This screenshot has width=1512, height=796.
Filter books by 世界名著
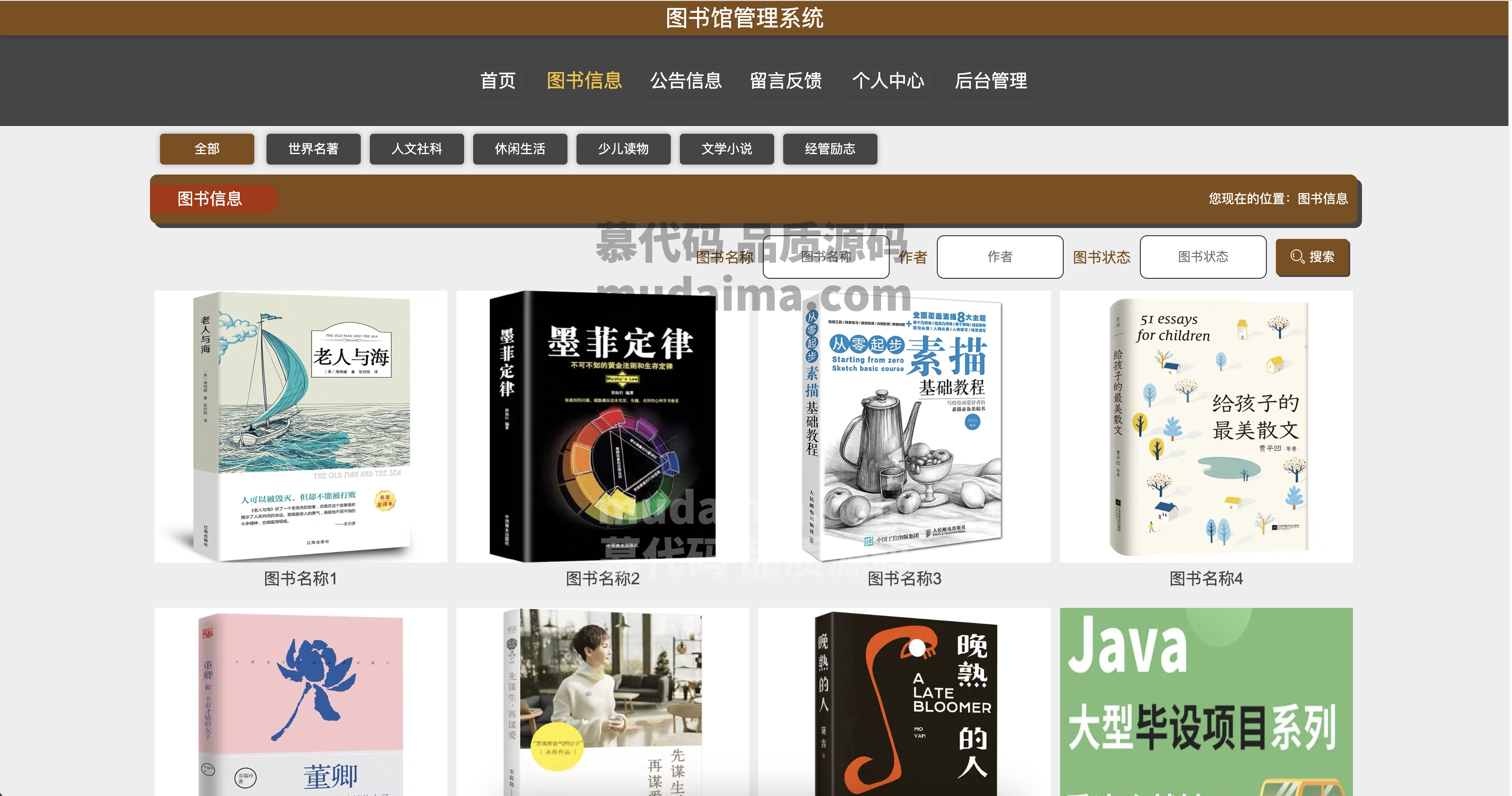314,149
